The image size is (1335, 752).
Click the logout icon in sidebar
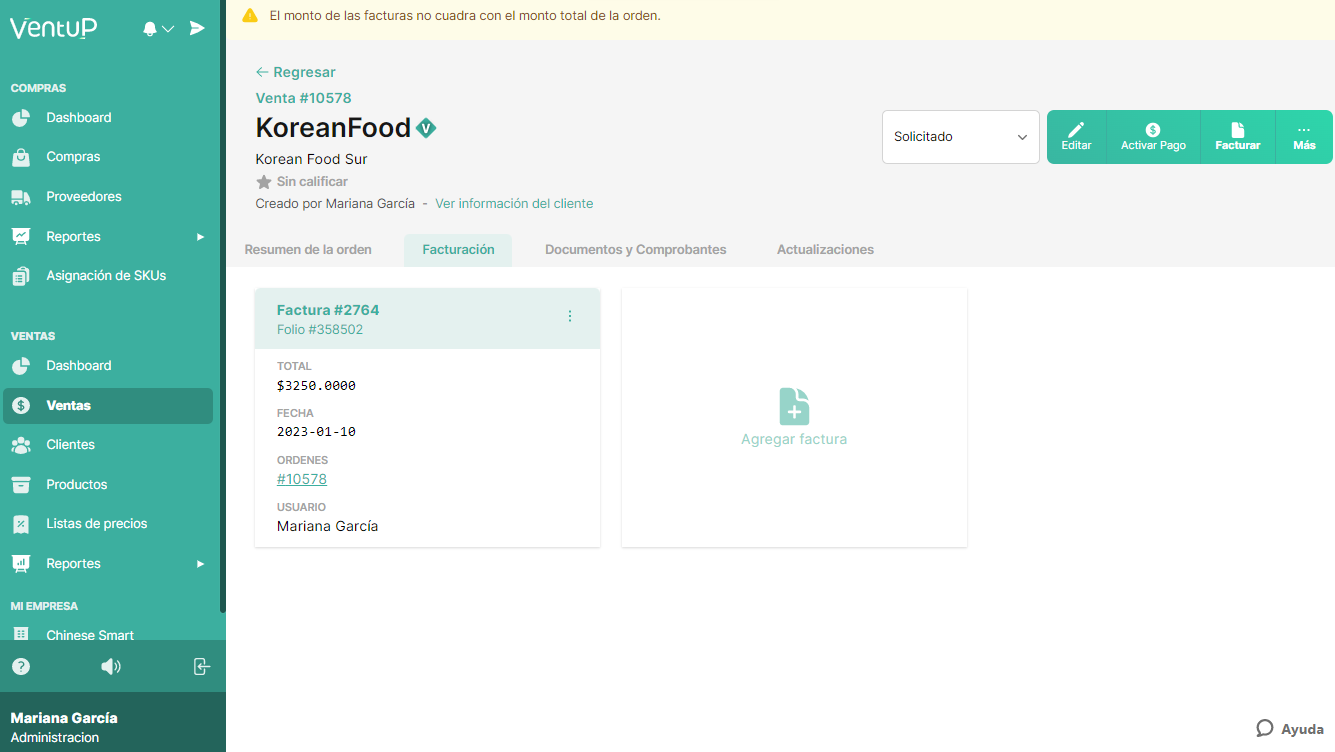point(201,666)
